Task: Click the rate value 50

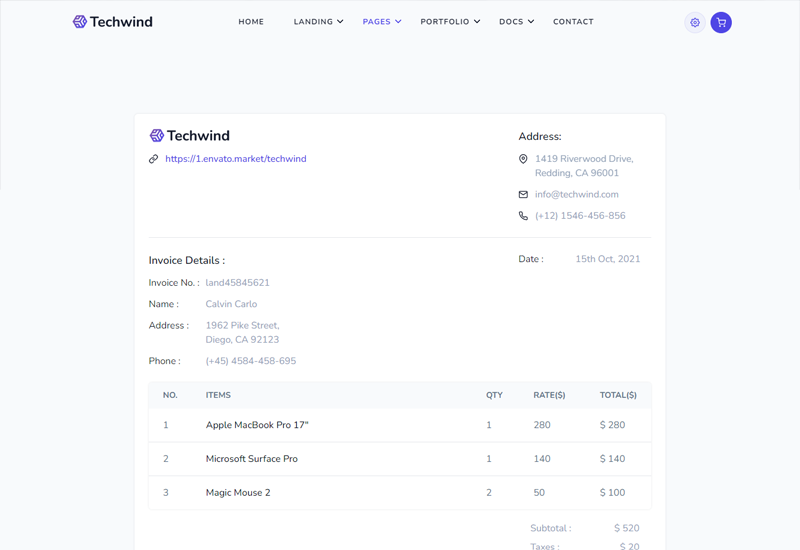Action: tap(539, 493)
